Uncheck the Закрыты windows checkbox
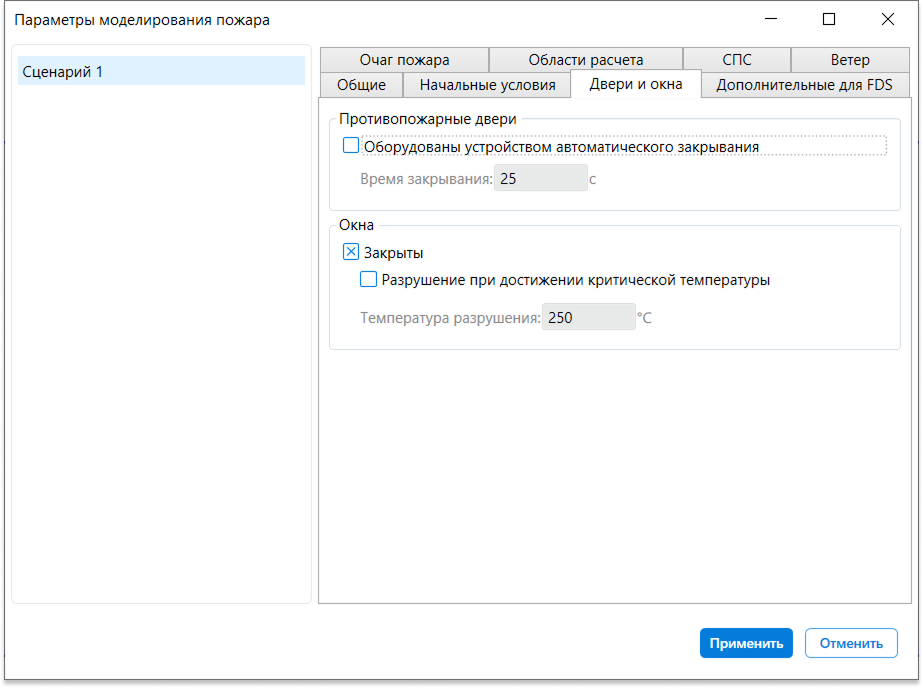Image resolution: width=923 pixels, height=688 pixels. 351,252
